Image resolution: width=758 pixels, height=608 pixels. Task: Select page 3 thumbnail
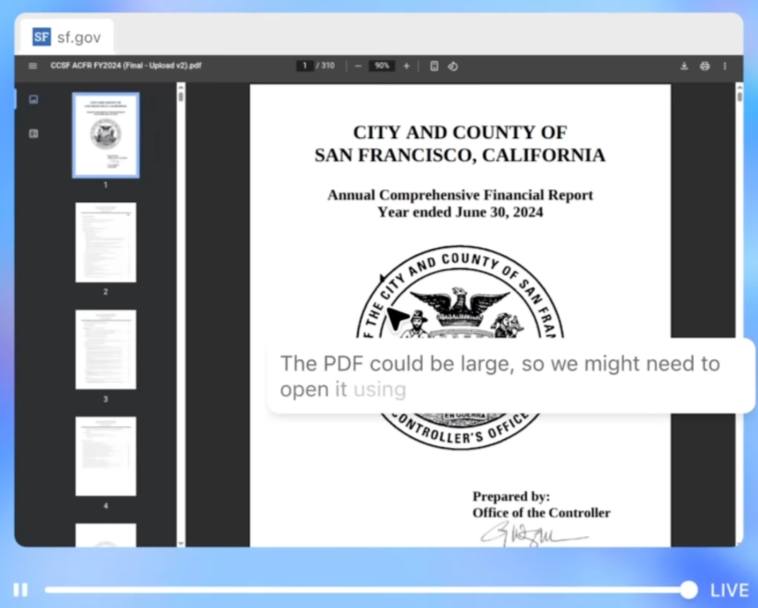pyautogui.click(x=106, y=349)
